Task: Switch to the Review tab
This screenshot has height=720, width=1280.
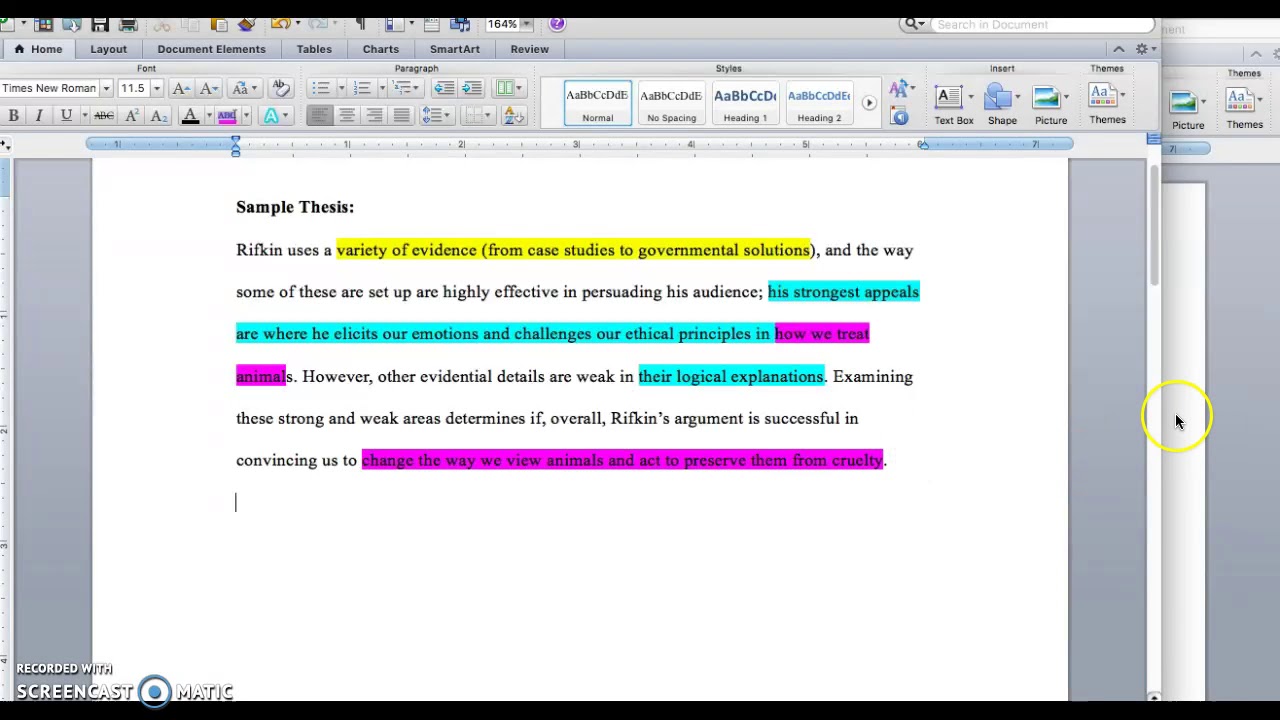Action: (x=530, y=49)
